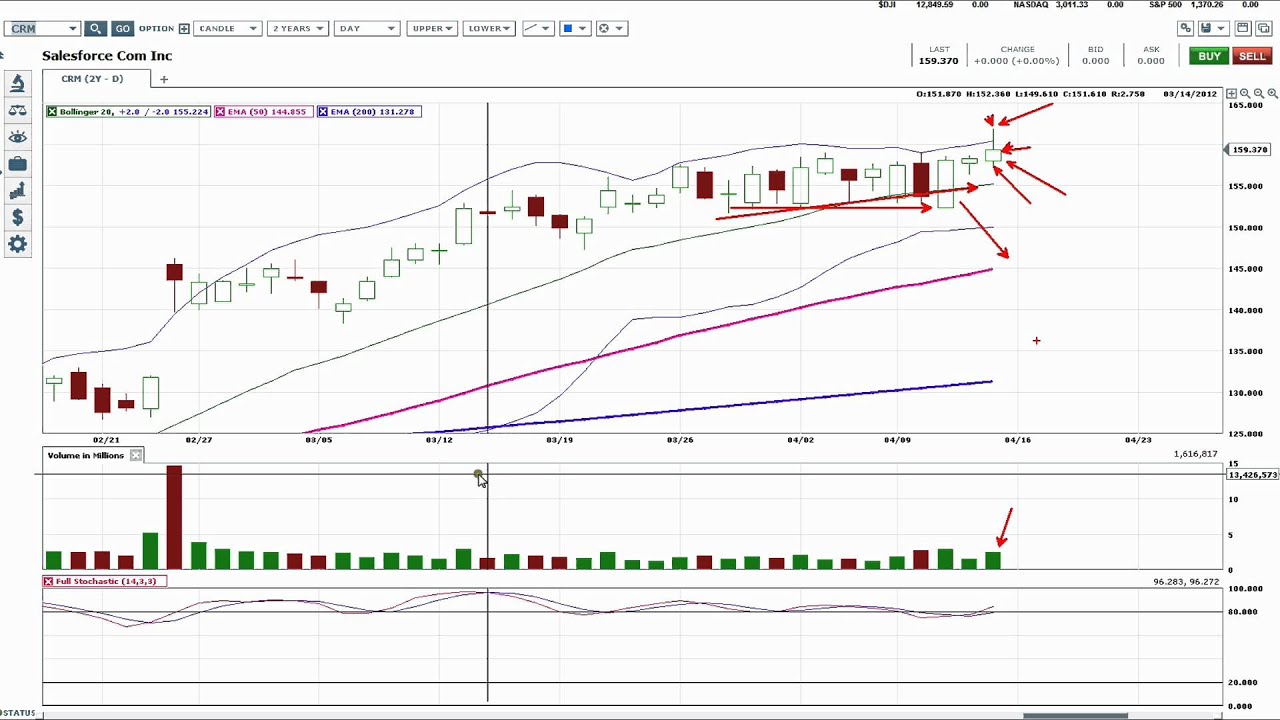Select the CRM (2Y - D) chart tab
Viewport: 1280px width, 720px height.
[92, 79]
